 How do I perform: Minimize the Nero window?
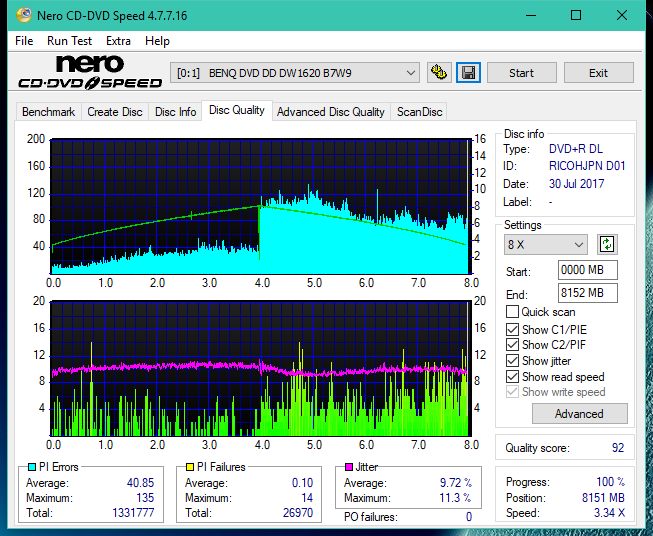coord(531,15)
